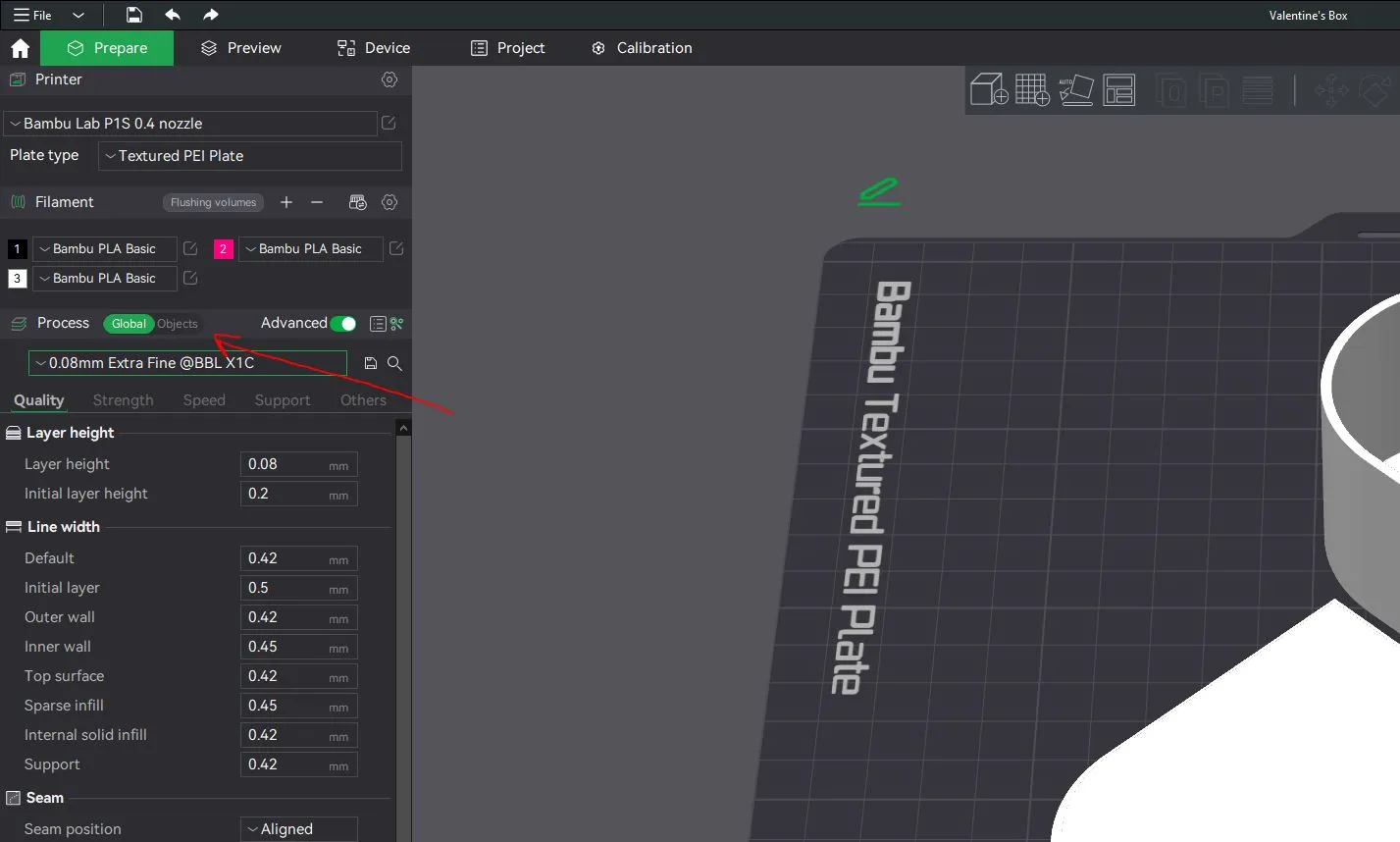
Task: Edit the plate name with the green pencil
Action: [x=879, y=191]
